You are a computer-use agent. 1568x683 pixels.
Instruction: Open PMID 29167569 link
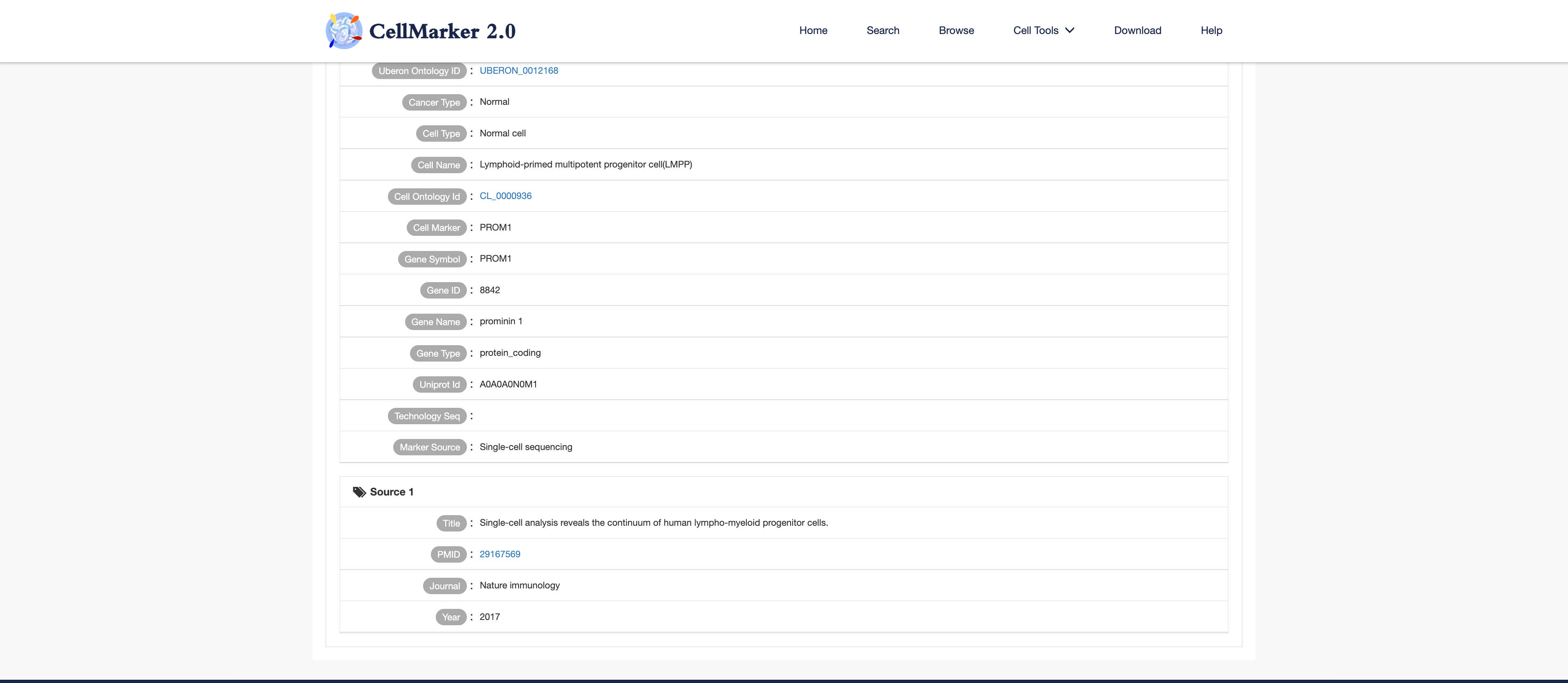click(x=500, y=554)
